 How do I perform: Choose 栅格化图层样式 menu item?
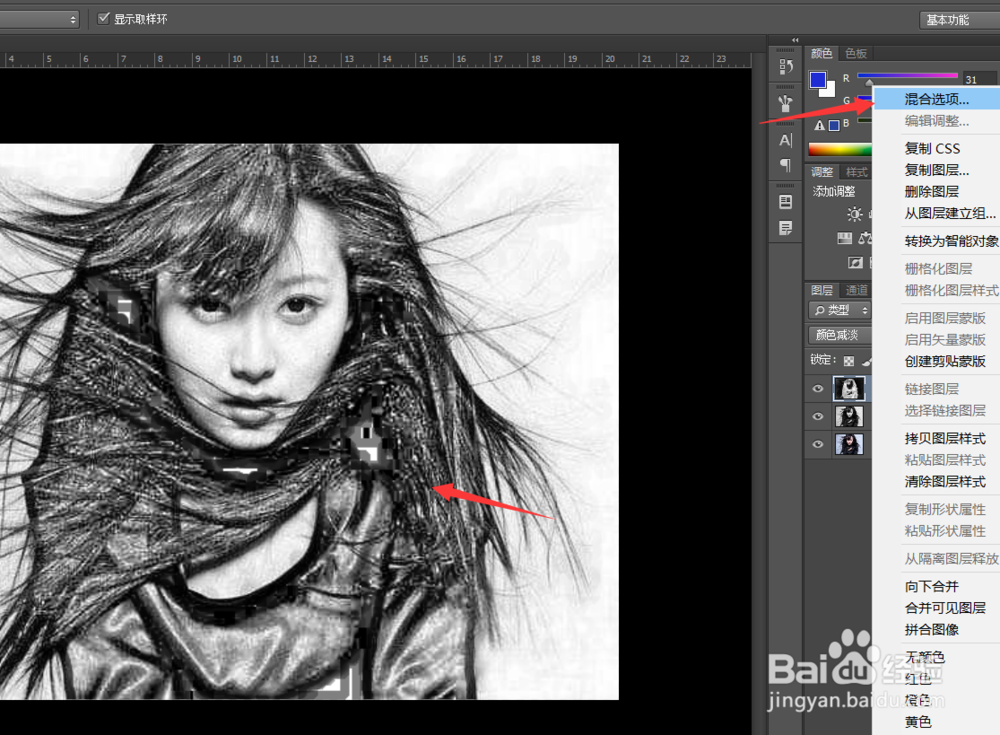click(936, 290)
